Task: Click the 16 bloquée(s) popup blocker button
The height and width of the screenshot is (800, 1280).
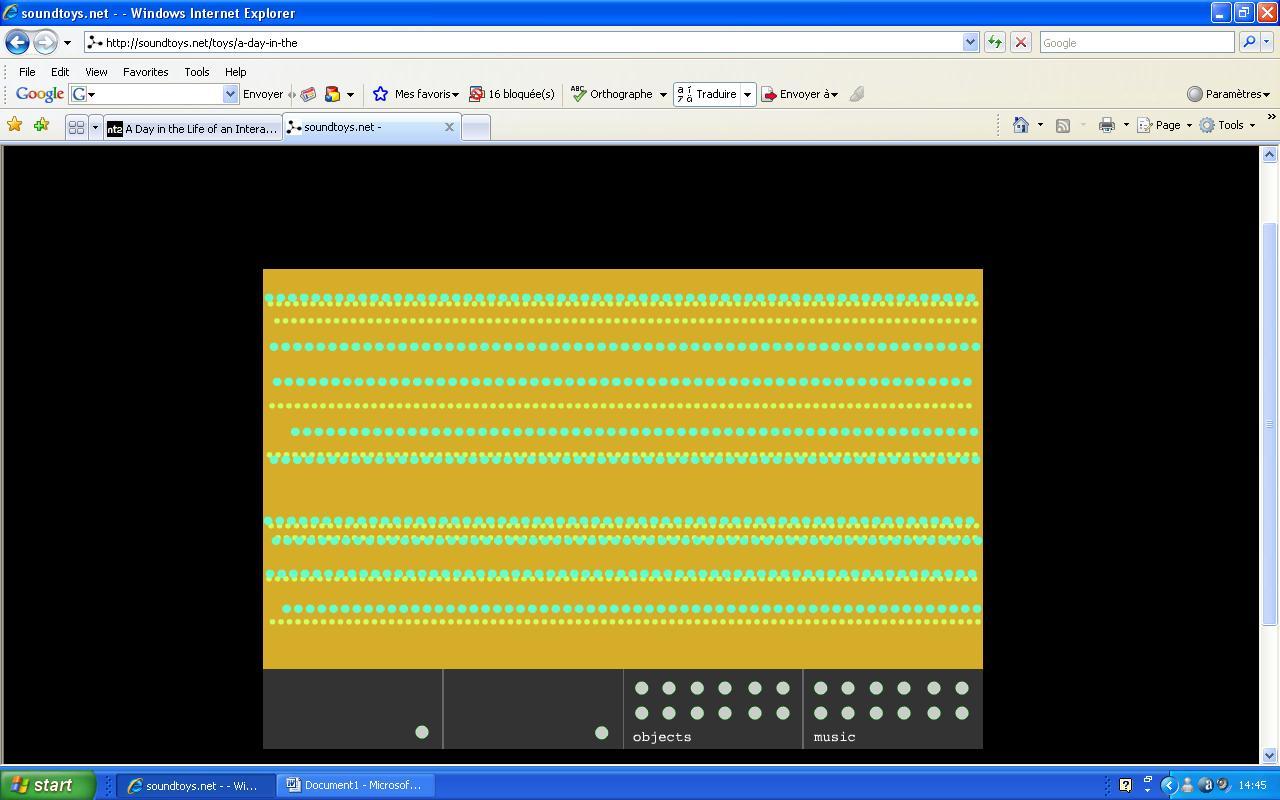Action: (512, 94)
